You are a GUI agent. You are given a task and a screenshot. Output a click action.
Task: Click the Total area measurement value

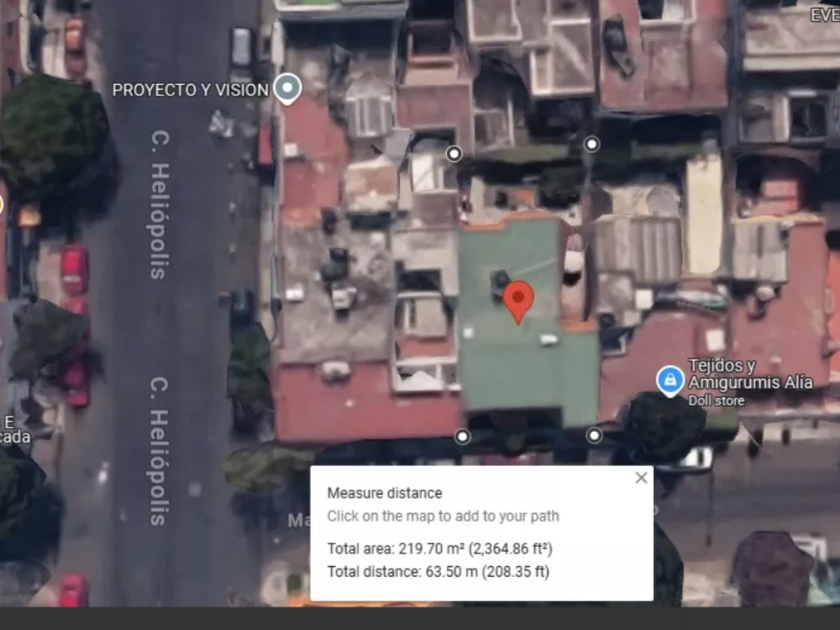tap(440, 548)
